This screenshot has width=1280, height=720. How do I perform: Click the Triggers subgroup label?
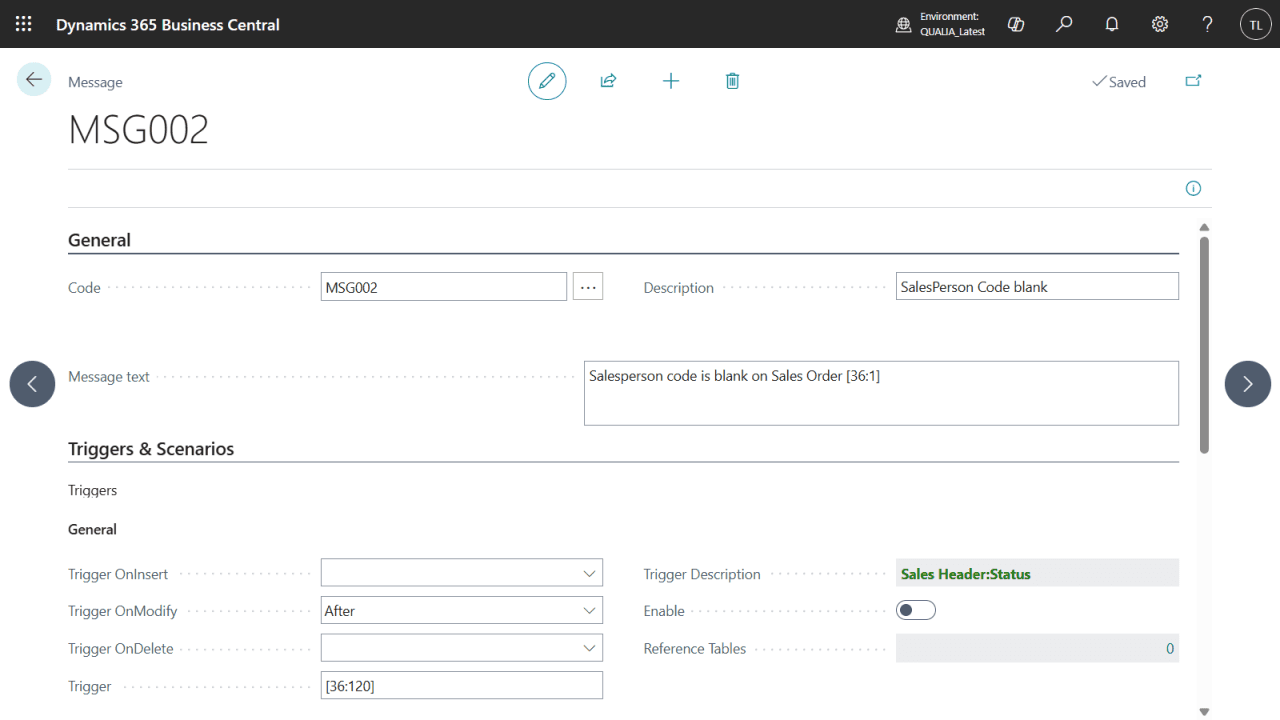coord(92,490)
